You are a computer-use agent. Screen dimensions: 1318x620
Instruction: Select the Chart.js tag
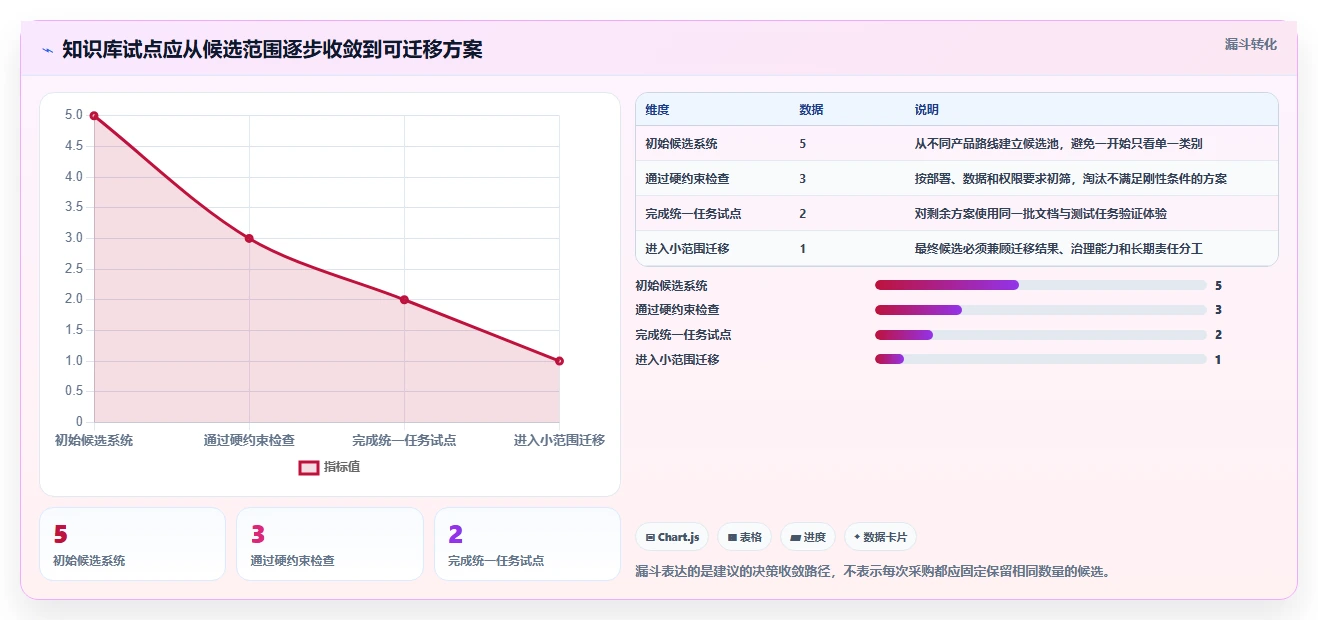tap(672, 537)
